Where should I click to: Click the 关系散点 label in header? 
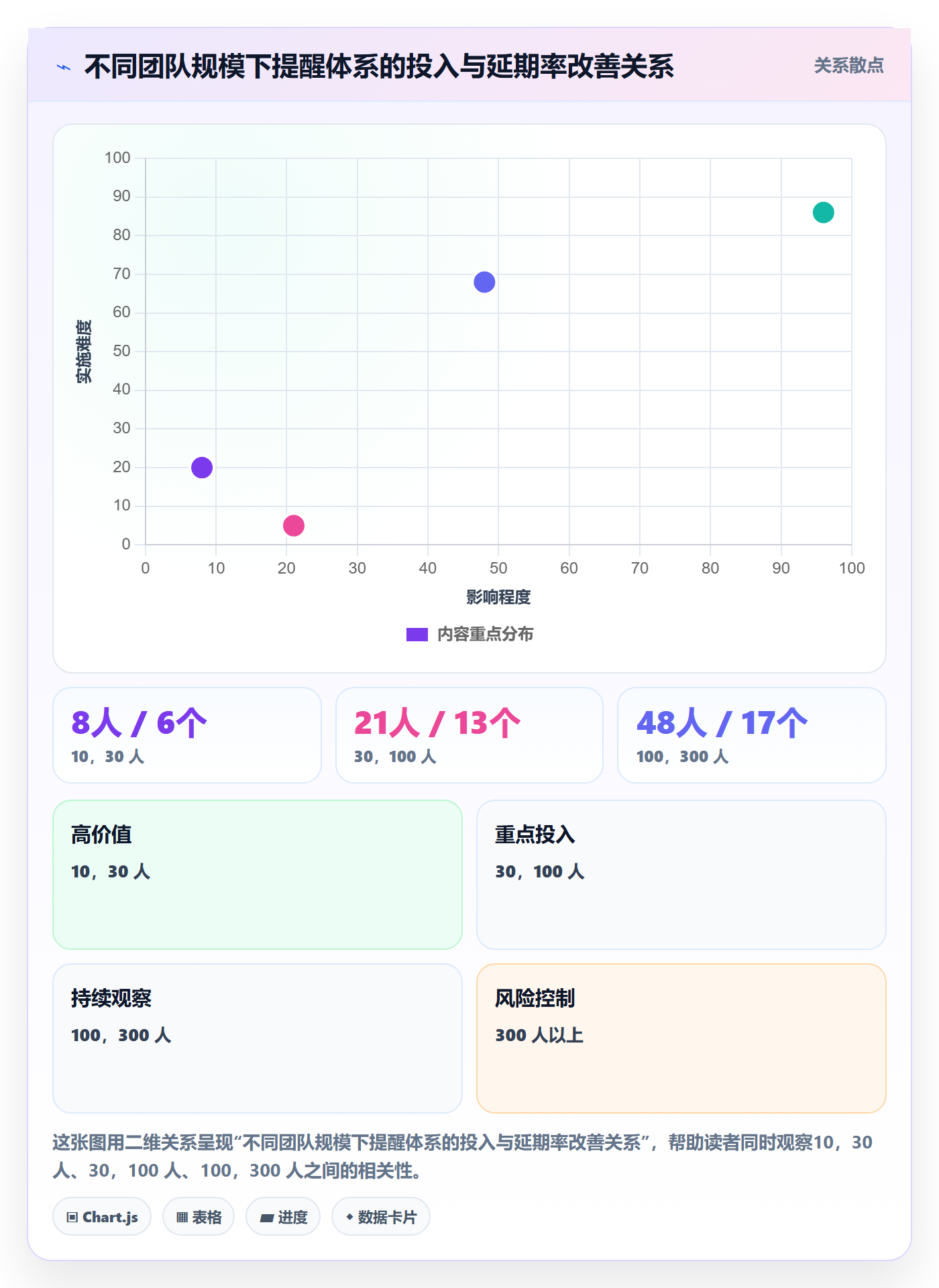coord(848,66)
